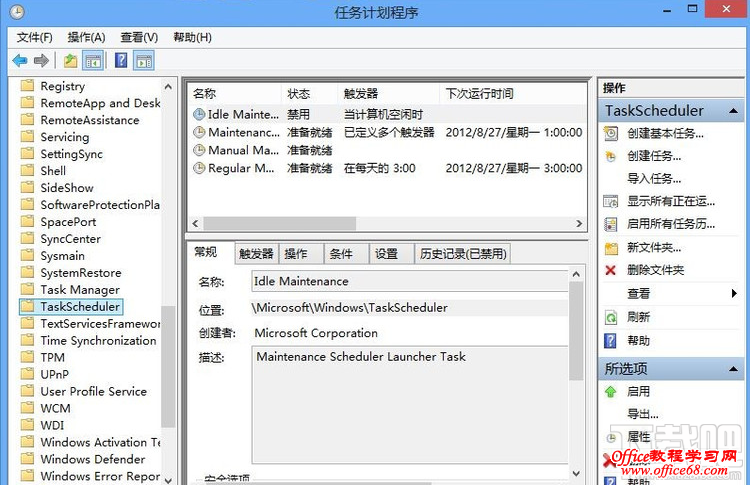The image size is (750, 485).
Task: Click the 显示所有正在运... action link
Action: pos(671,201)
